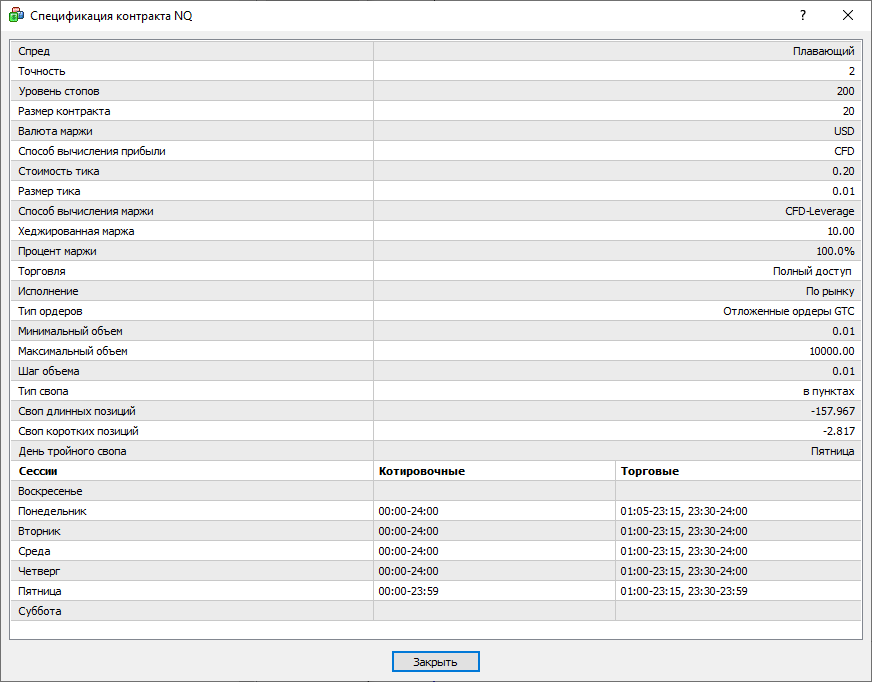Close the dialog with the X button
872x682 pixels.
point(848,15)
